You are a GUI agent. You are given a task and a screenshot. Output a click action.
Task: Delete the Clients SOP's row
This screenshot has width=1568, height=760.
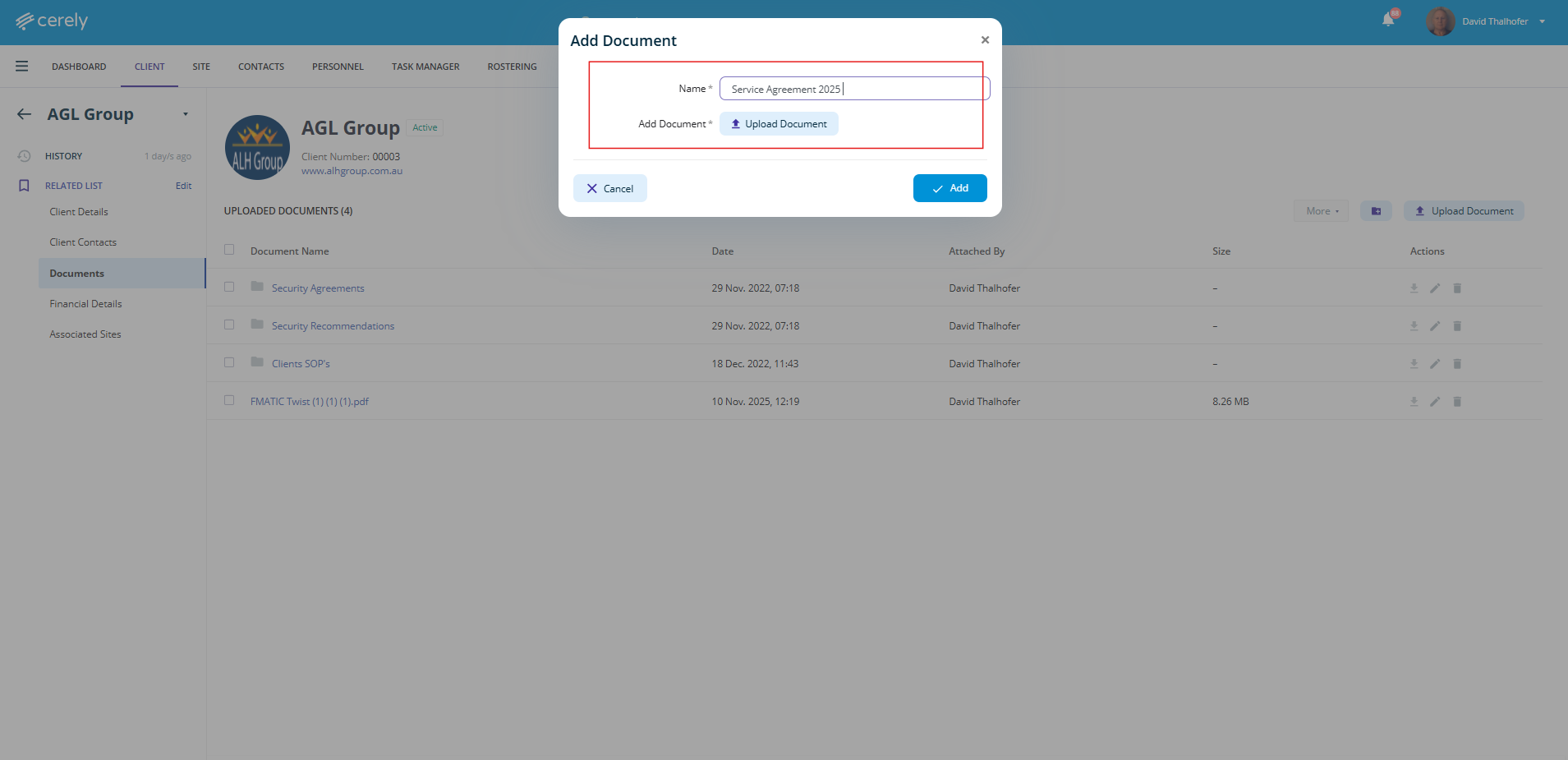pyautogui.click(x=1457, y=364)
